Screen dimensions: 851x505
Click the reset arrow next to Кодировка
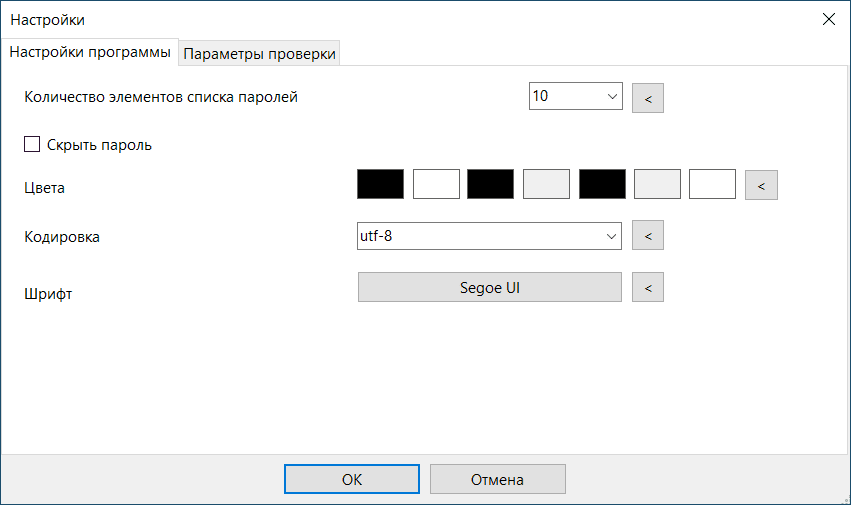pos(647,236)
